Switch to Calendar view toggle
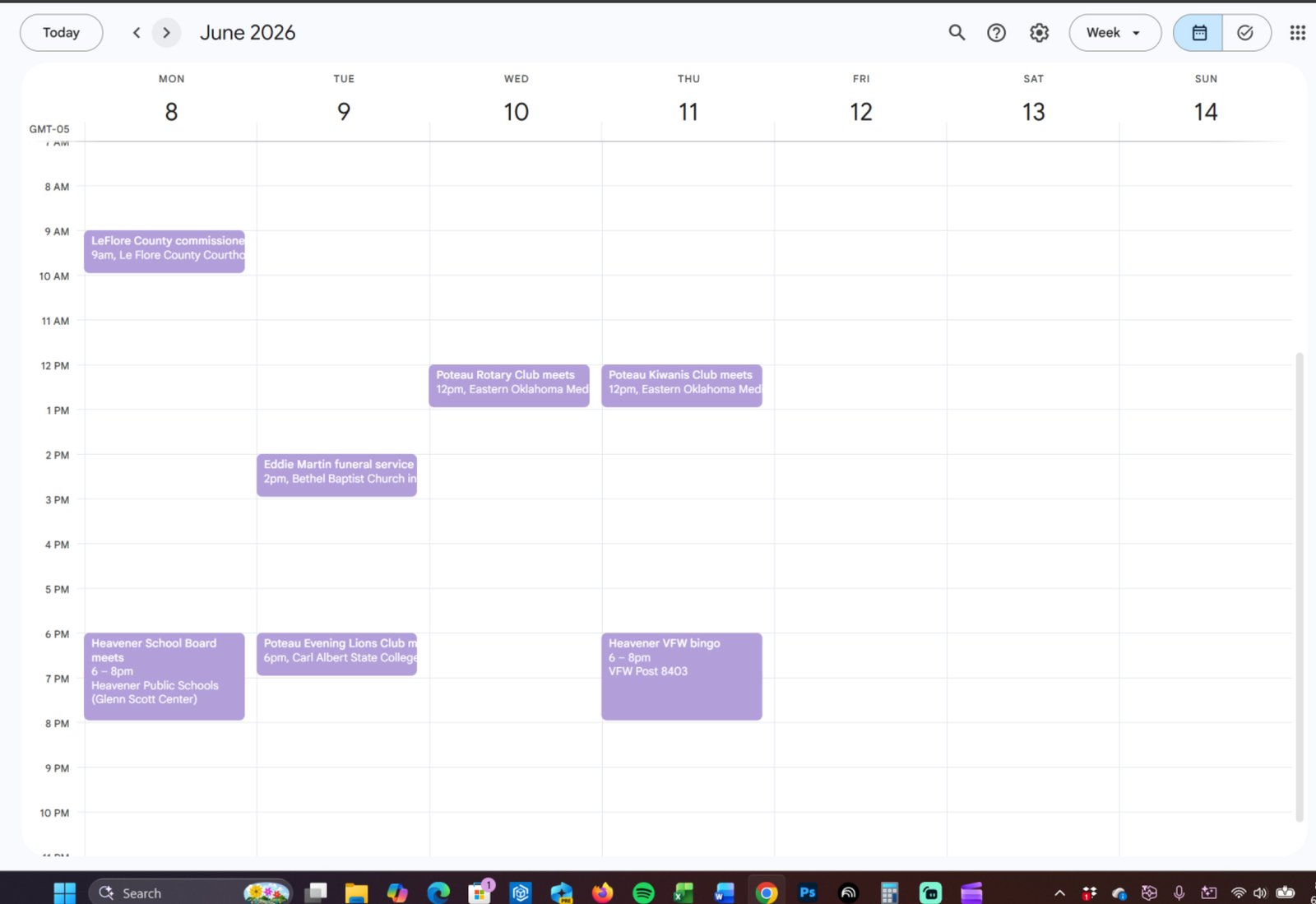 [1198, 33]
